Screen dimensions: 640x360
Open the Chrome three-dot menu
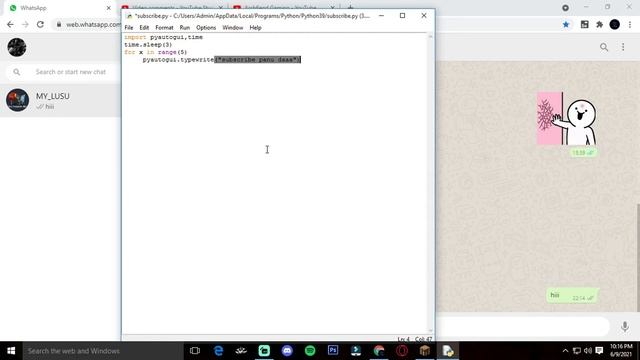coord(630,24)
